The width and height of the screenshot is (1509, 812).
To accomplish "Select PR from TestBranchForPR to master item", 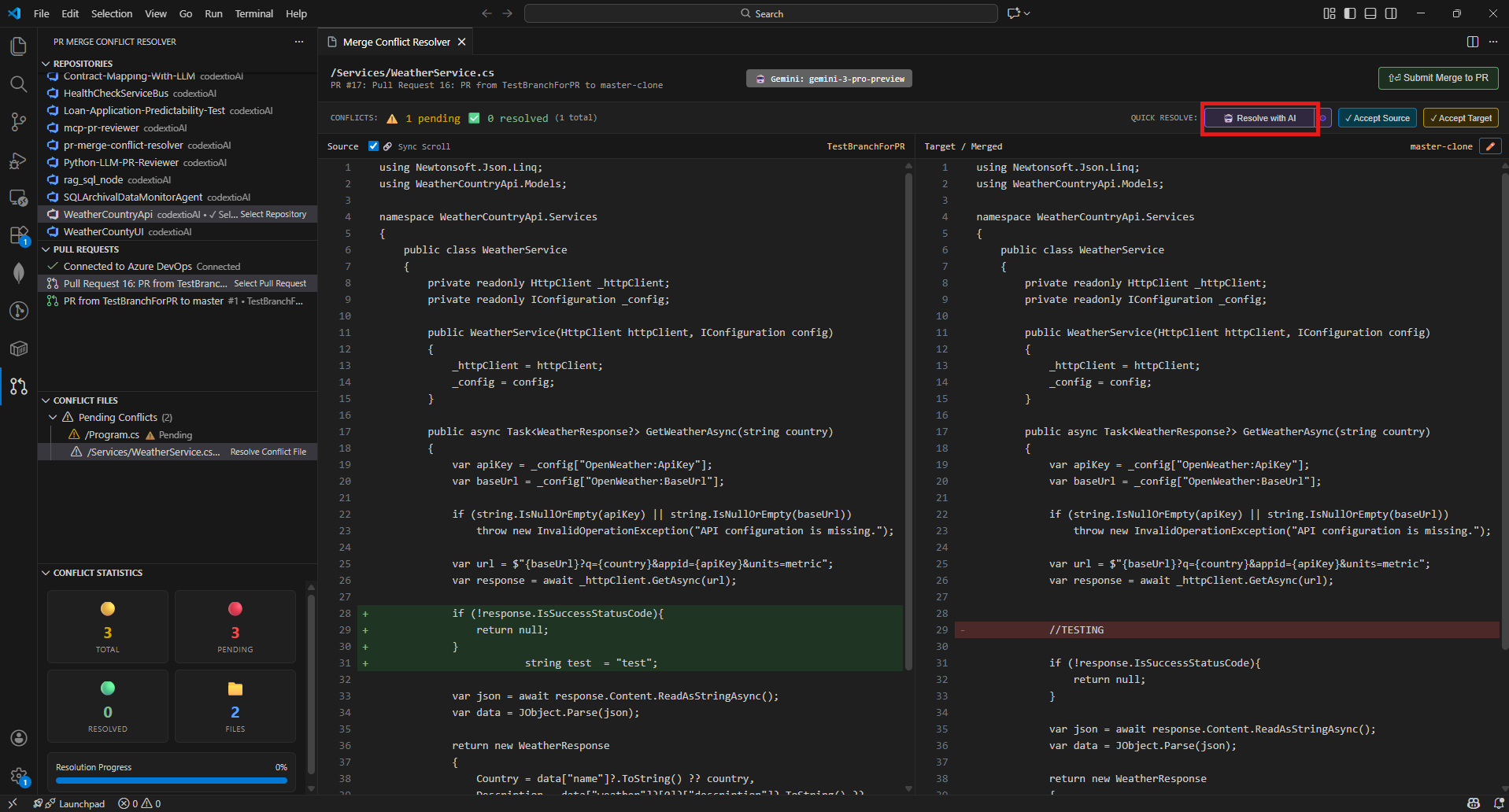I will coord(178,301).
